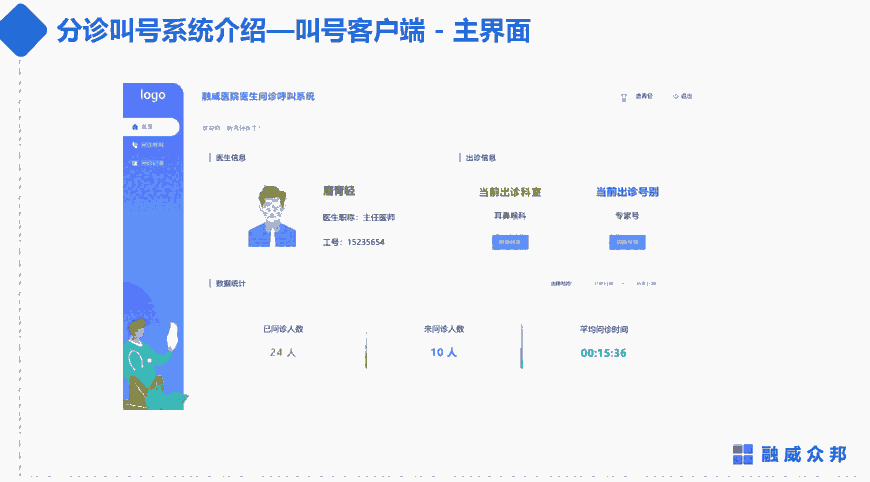Image resolution: width=870 pixels, height=482 pixels.
Task: Click the phone icon of the second sidebar item
Action: click(x=135, y=145)
